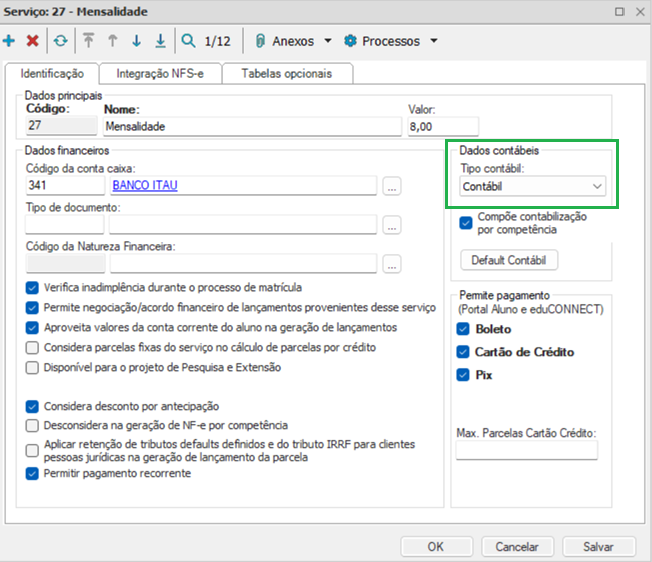Toggle Aproveita valores da conta corrente checkbox
The height and width of the screenshot is (562, 652).
tap(32, 328)
